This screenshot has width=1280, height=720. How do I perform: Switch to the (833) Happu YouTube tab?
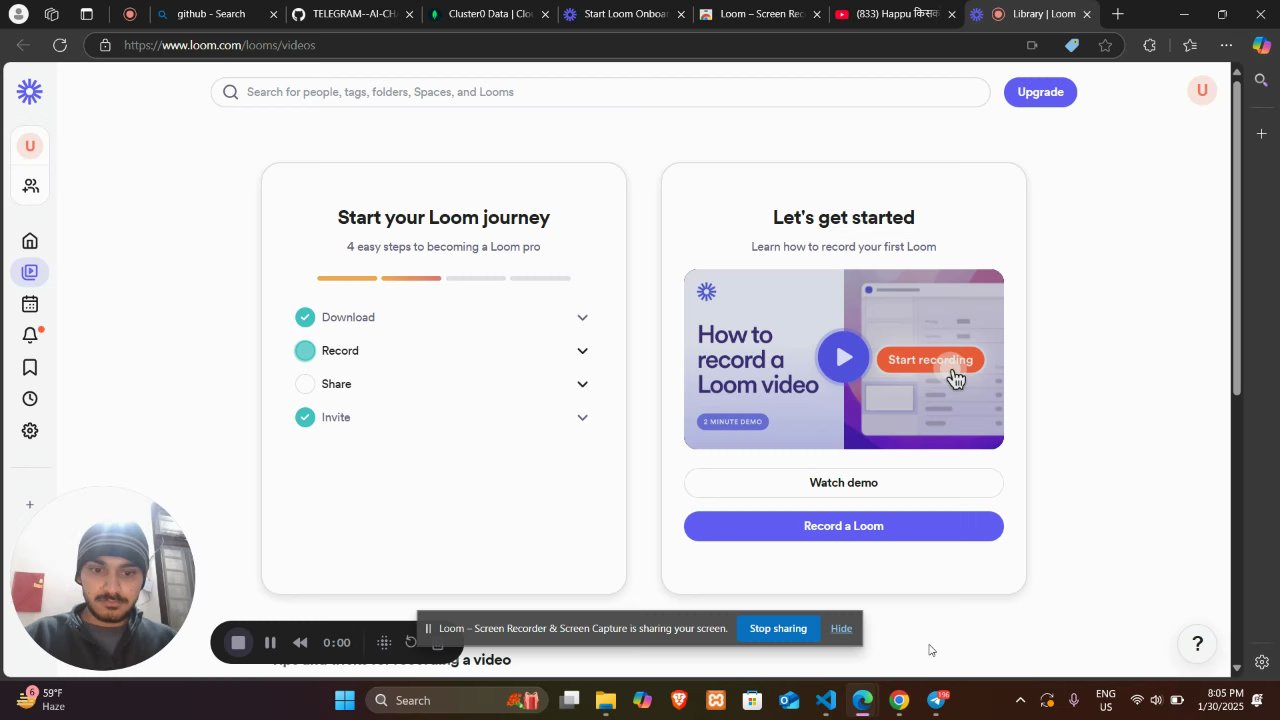896,14
